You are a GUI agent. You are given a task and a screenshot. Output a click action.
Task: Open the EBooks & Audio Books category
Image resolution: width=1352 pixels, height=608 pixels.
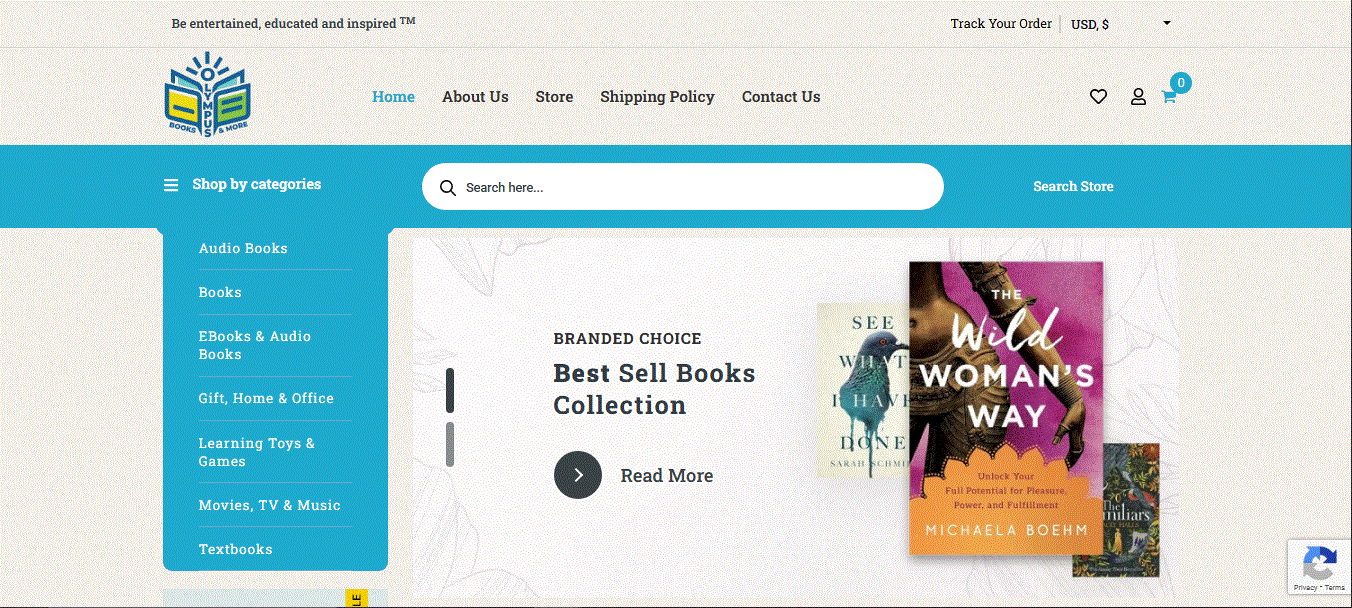pos(254,345)
